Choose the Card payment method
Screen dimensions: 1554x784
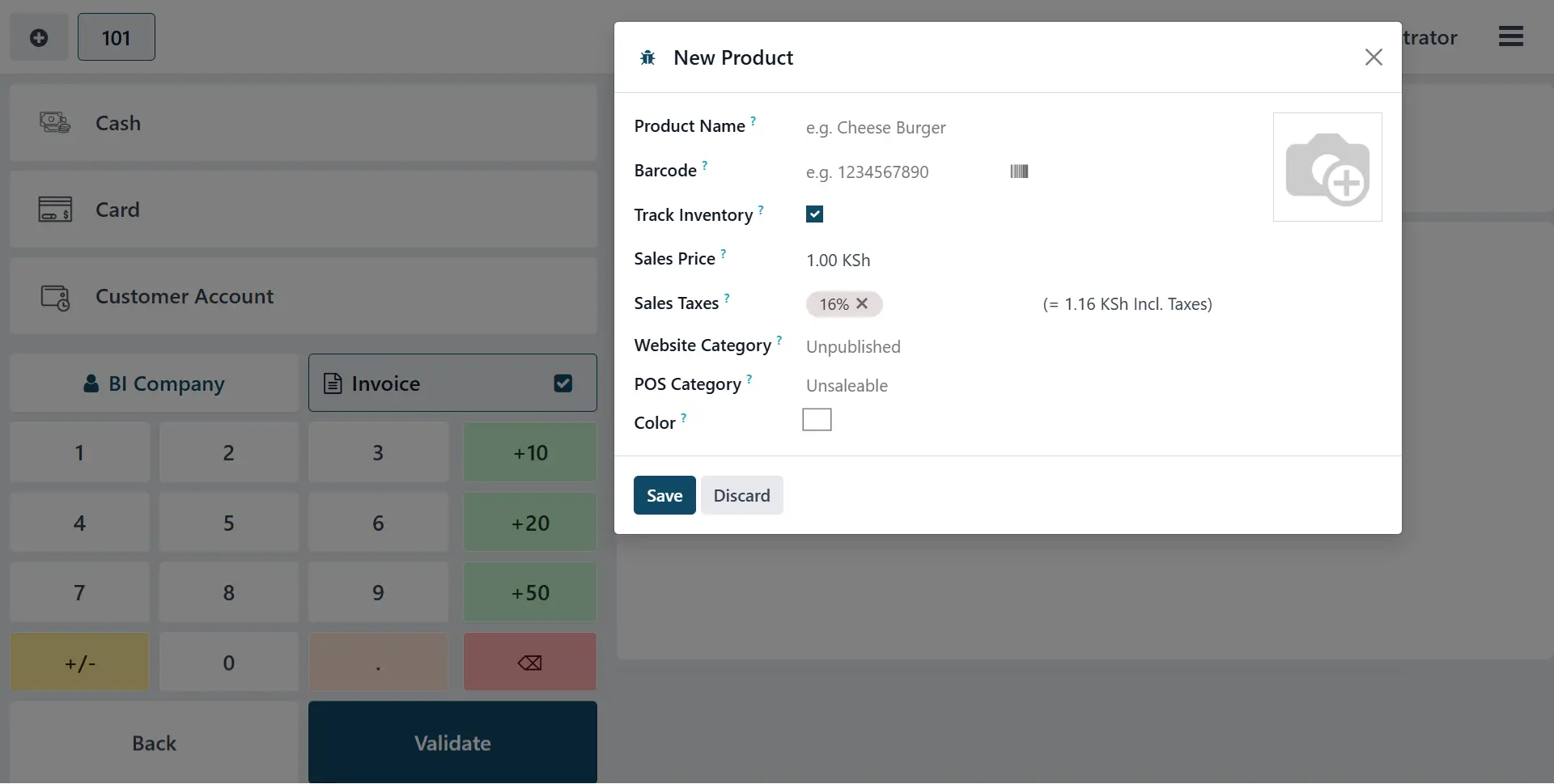303,210
